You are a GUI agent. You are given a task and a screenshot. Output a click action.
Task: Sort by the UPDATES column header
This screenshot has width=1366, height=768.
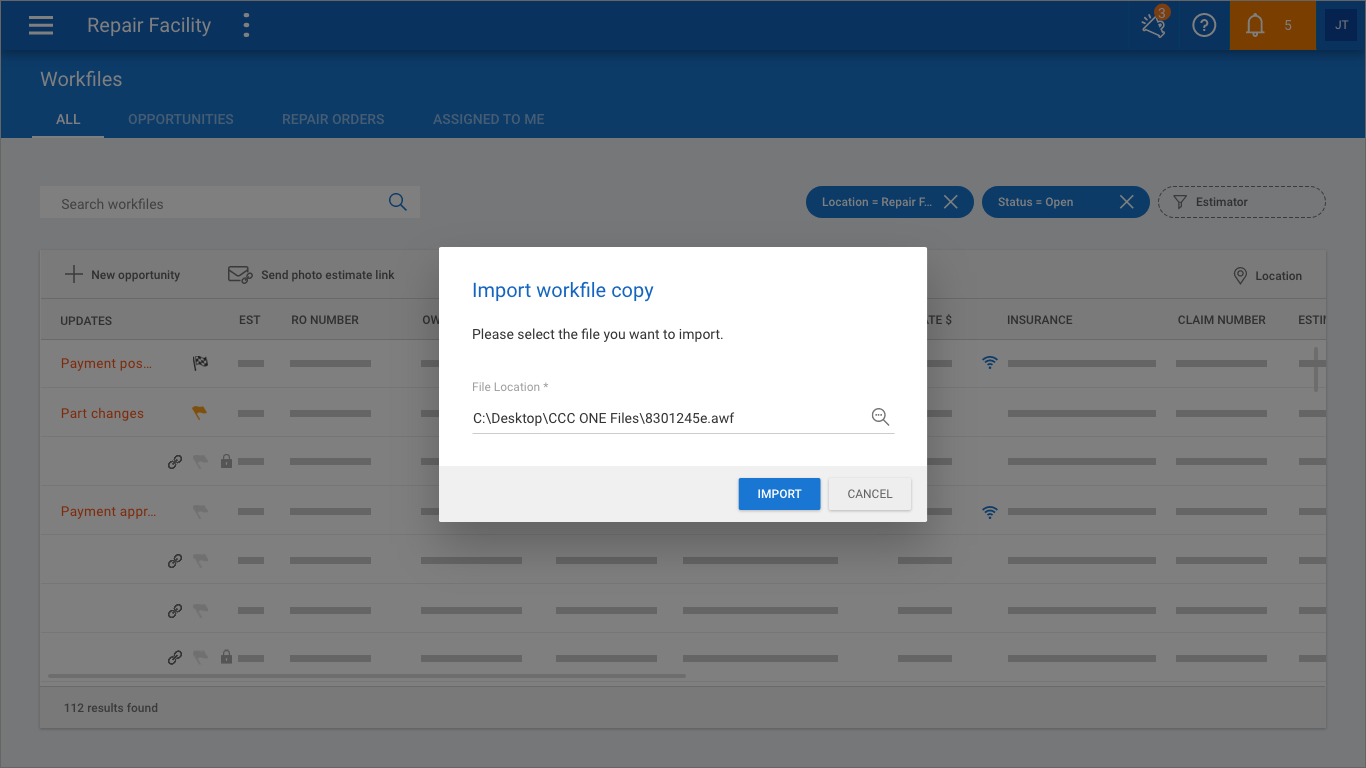click(x=86, y=320)
